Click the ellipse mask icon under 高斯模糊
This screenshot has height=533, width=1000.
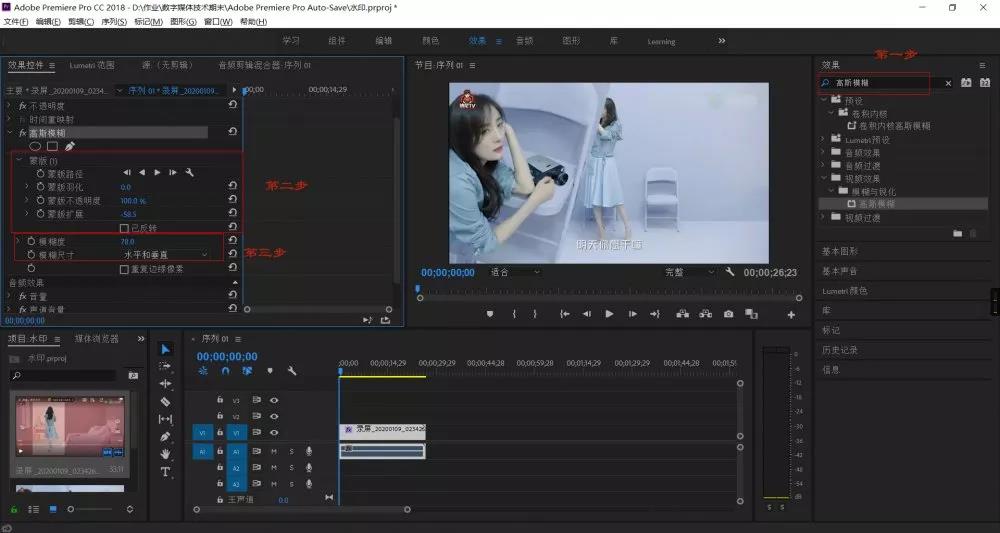click(35, 147)
